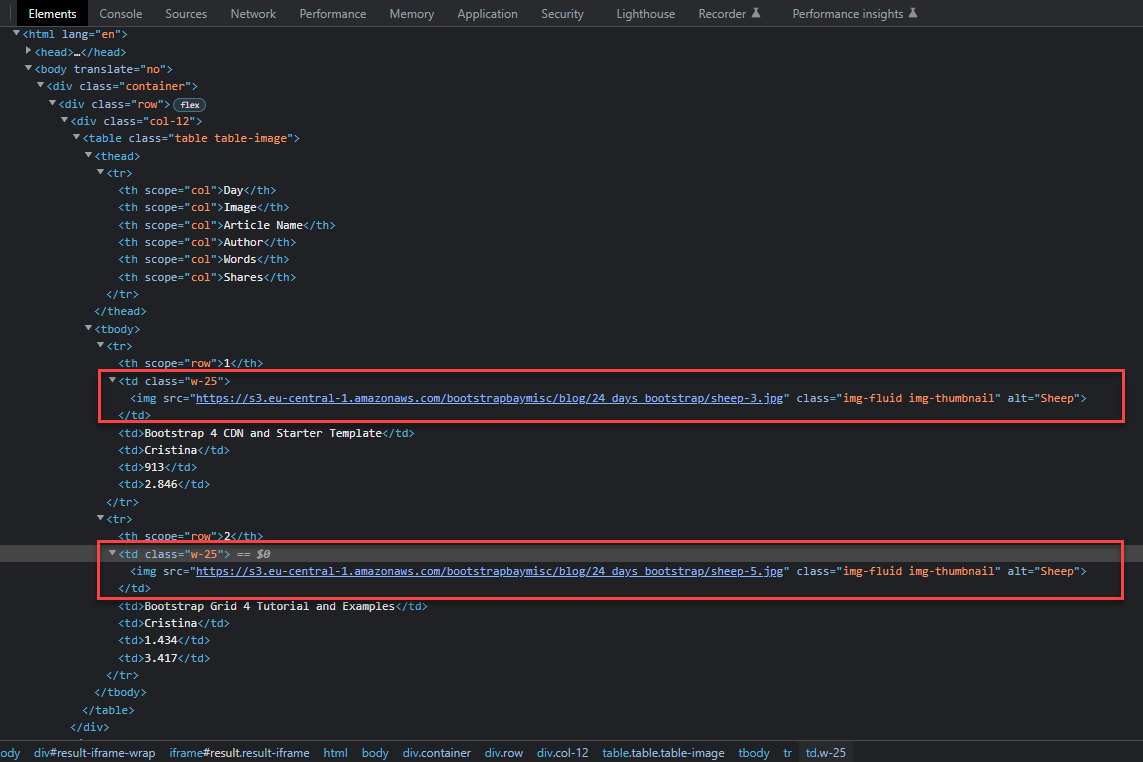Select the Bootstrap Grid 4 Tutorial td line
The width and height of the screenshot is (1143, 762).
tap(273, 606)
